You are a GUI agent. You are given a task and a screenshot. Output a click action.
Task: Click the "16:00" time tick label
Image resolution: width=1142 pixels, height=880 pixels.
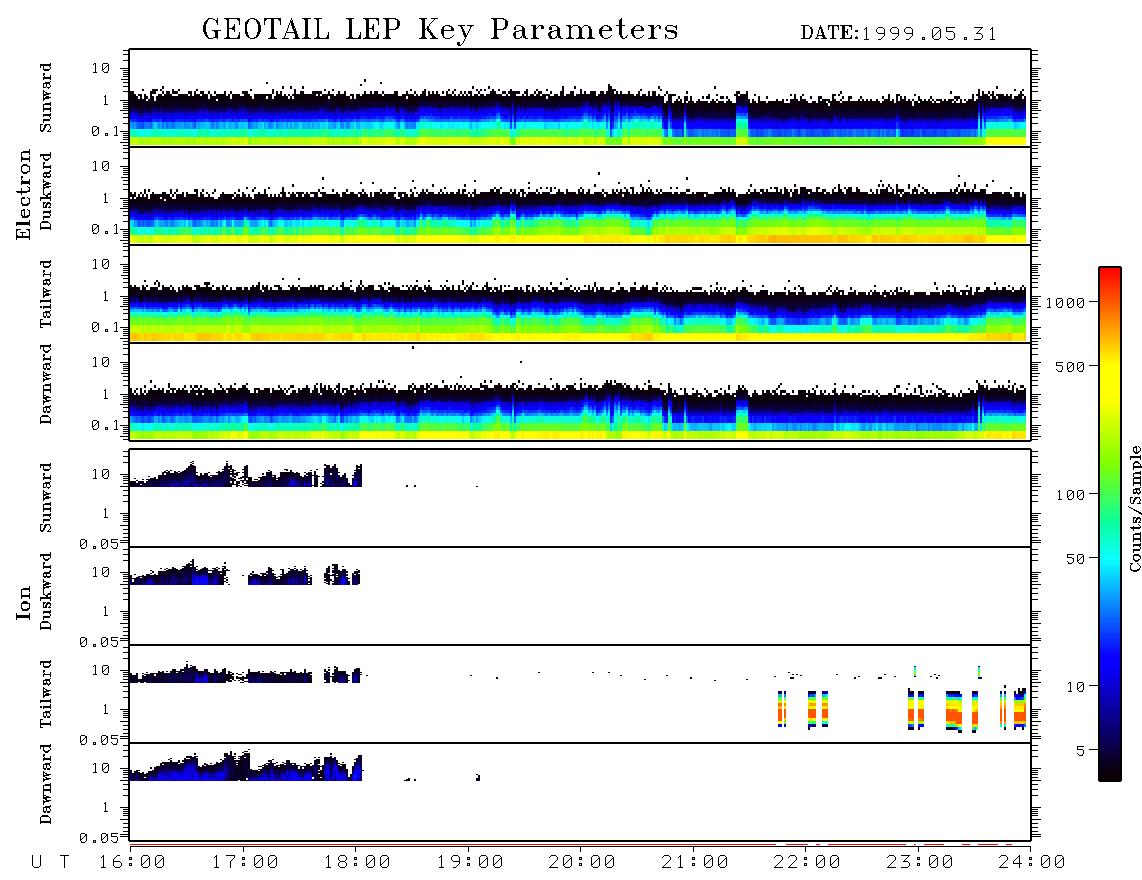coord(133,863)
